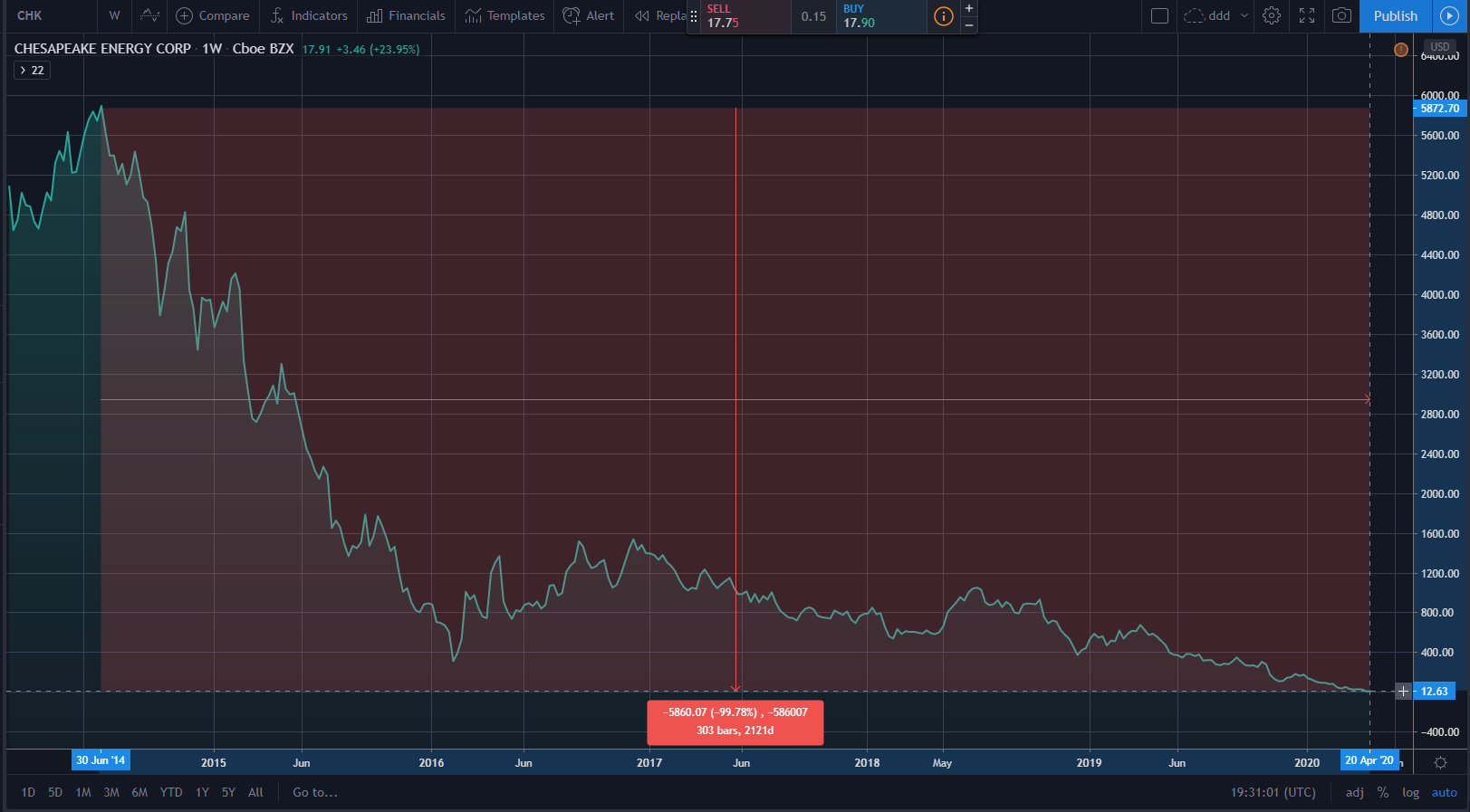The height and width of the screenshot is (812, 1470).
Task: Toggle percent scale
Action: tap(1383, 792)
